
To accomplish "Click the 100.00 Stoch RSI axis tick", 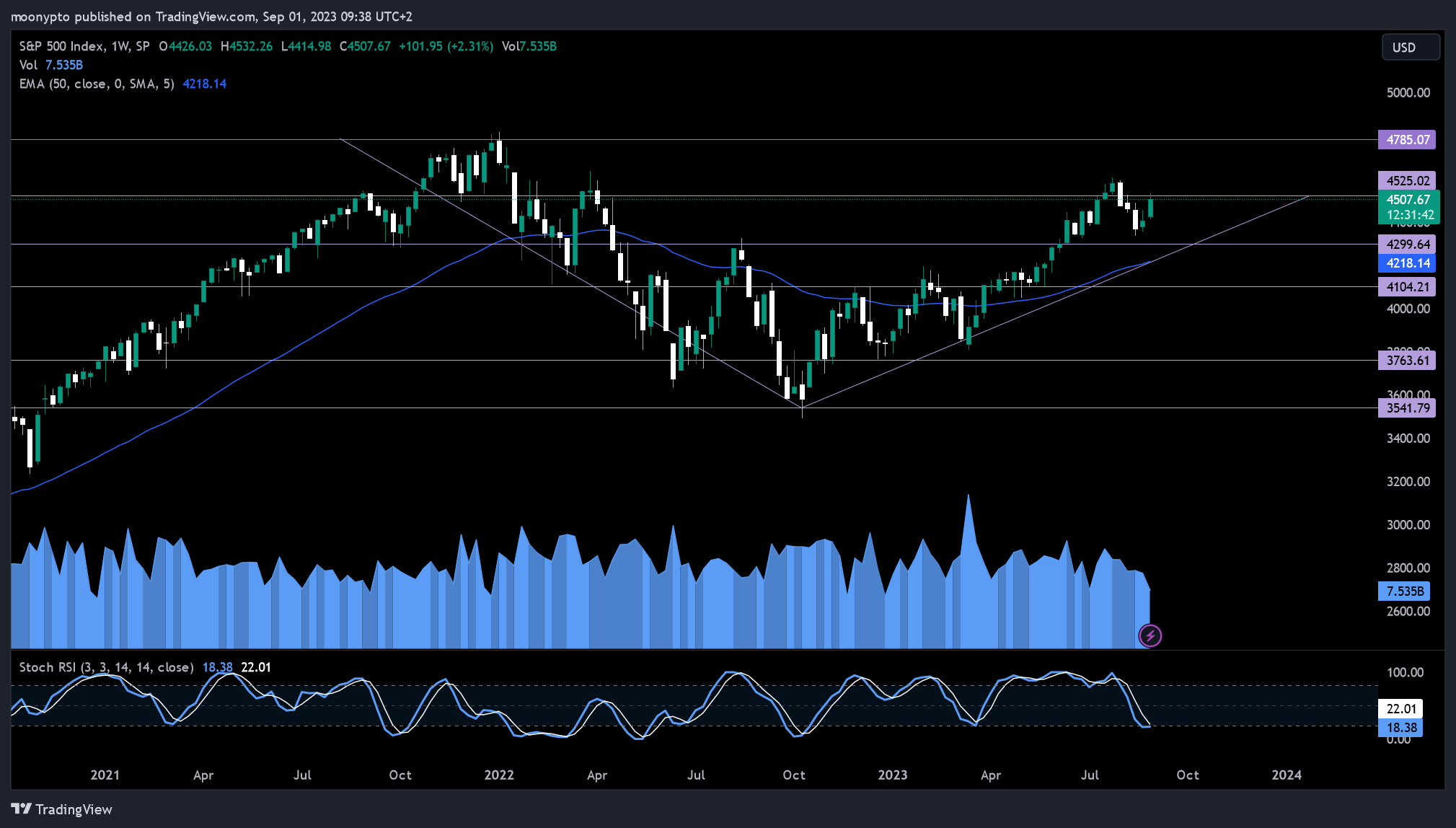I will pos(1404,672).
